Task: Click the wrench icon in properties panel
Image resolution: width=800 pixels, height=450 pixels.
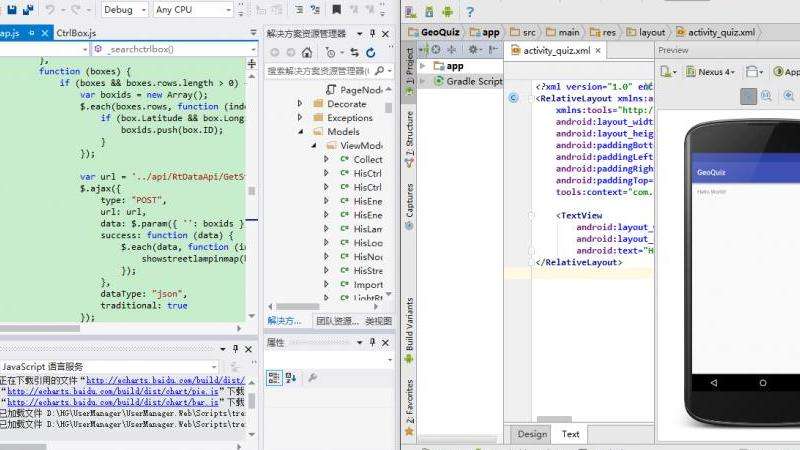Action: [313, 377]
